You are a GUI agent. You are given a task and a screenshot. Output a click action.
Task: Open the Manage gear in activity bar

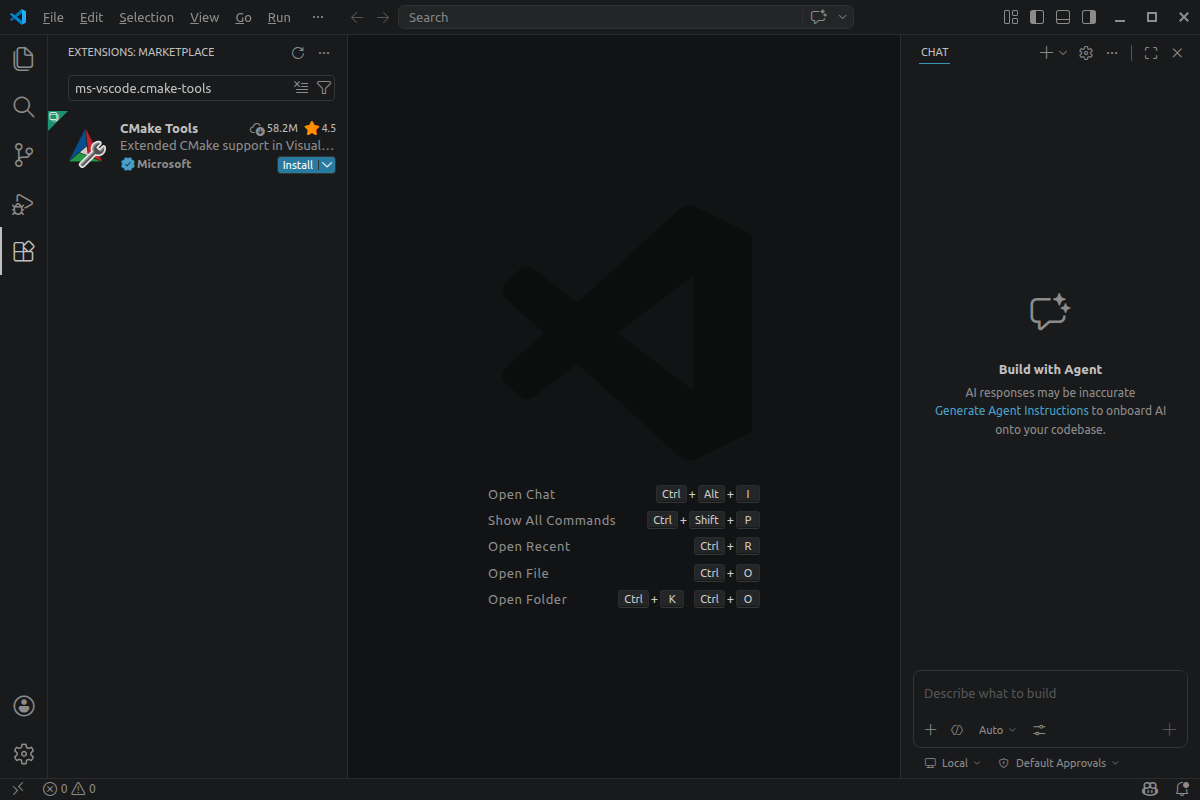(x=24, y=754)
